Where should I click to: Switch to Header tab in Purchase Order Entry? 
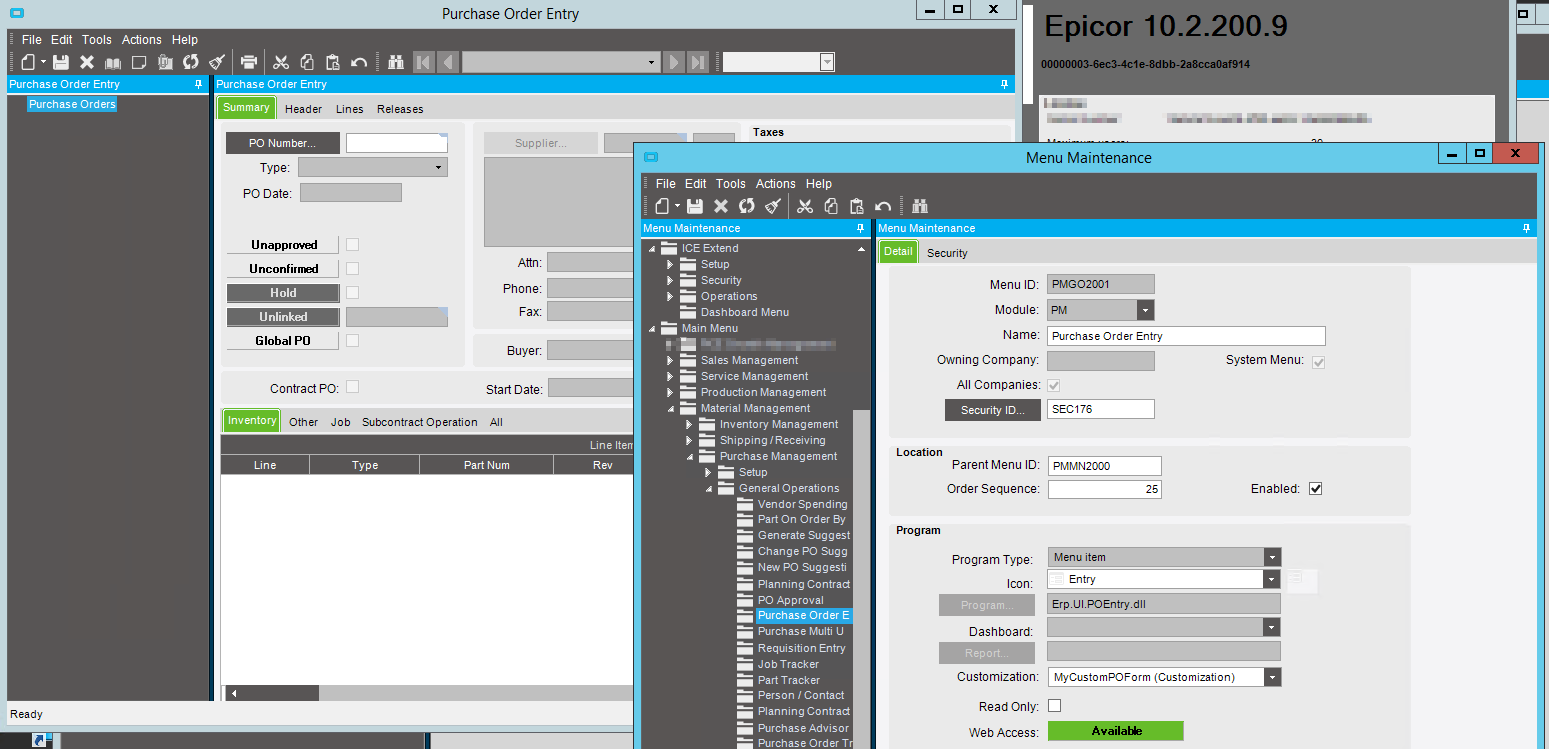[303, 109]
